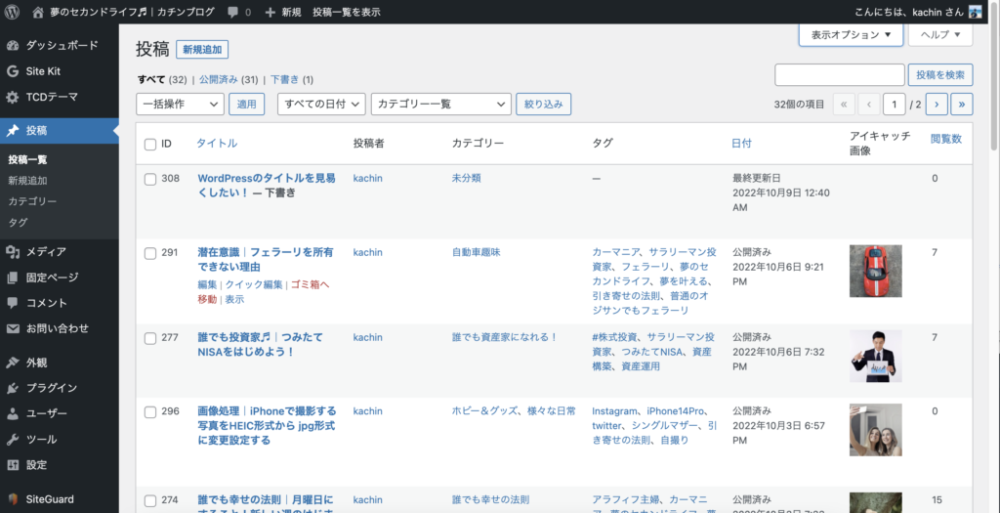This screenshot has width=1000, height=513.
Task: Click the WordPress logo icon
Action: coord(13,12)
